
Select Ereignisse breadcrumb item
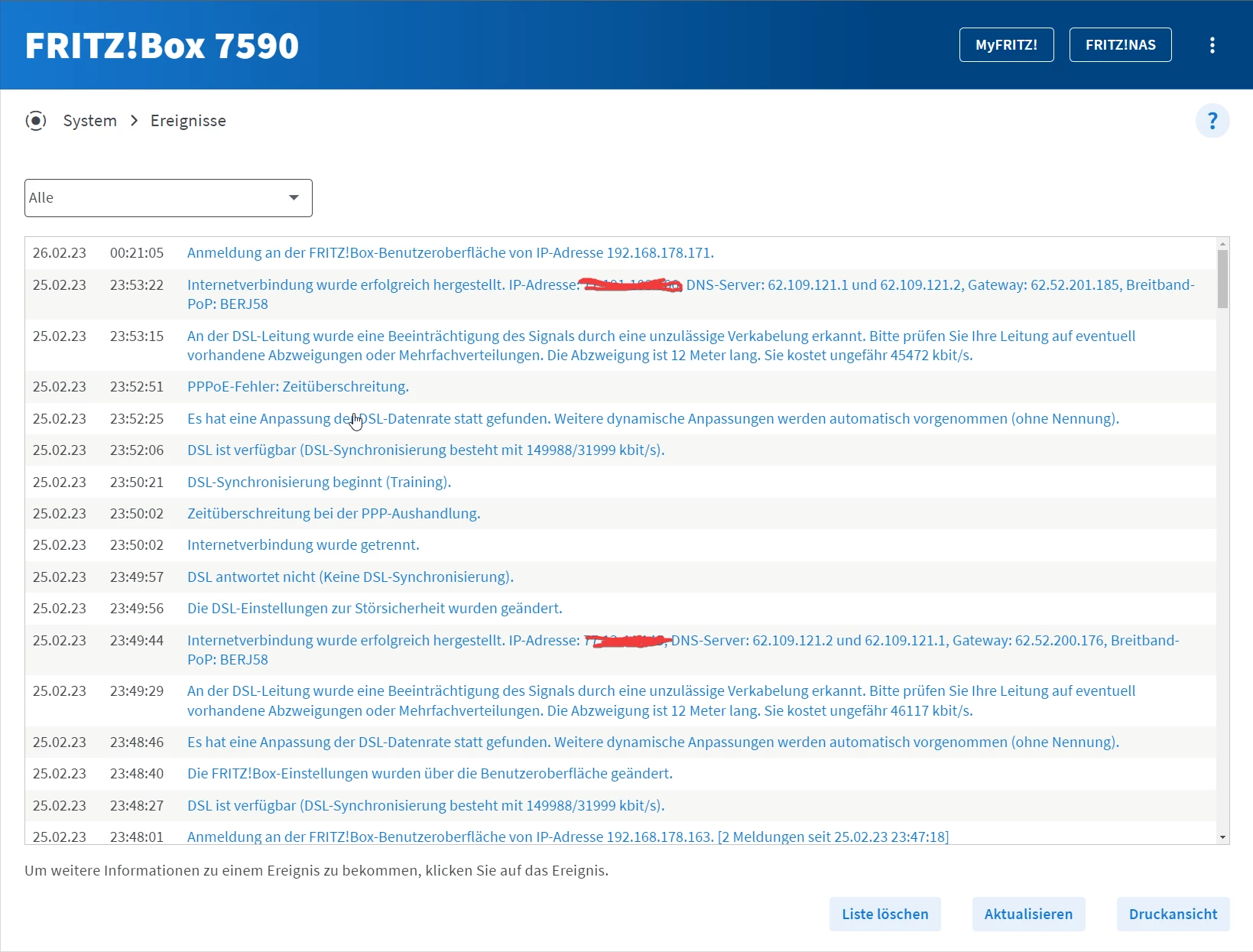(188, 121)
